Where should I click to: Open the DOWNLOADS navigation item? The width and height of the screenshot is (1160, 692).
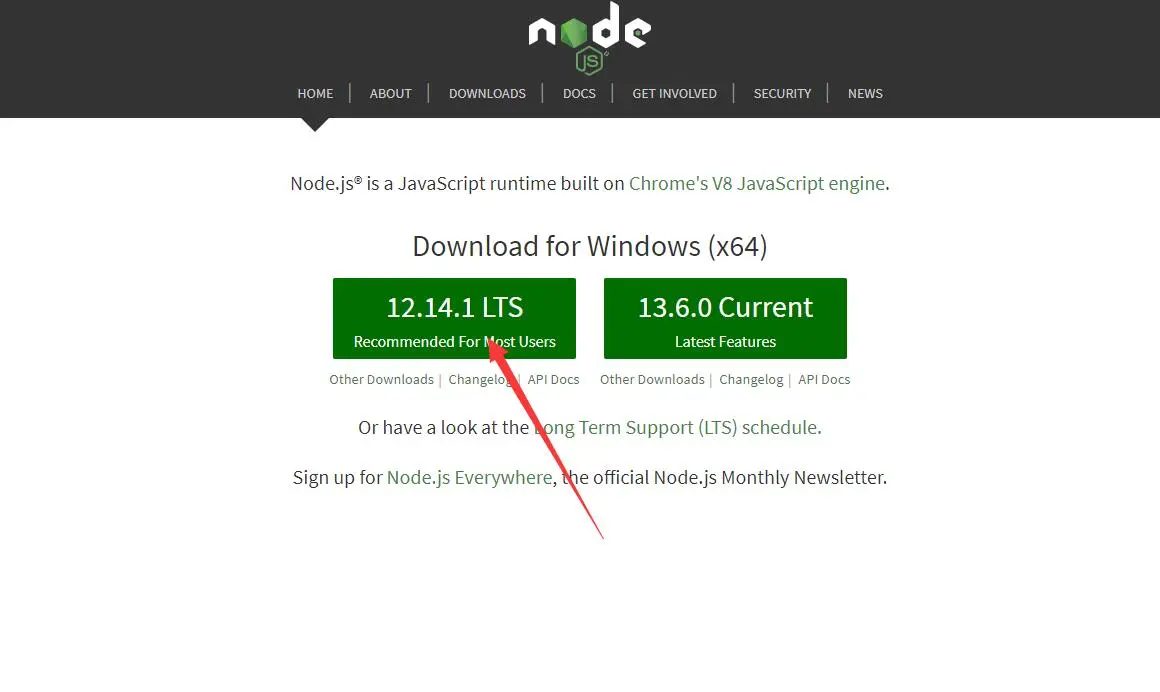click(488, 94)
